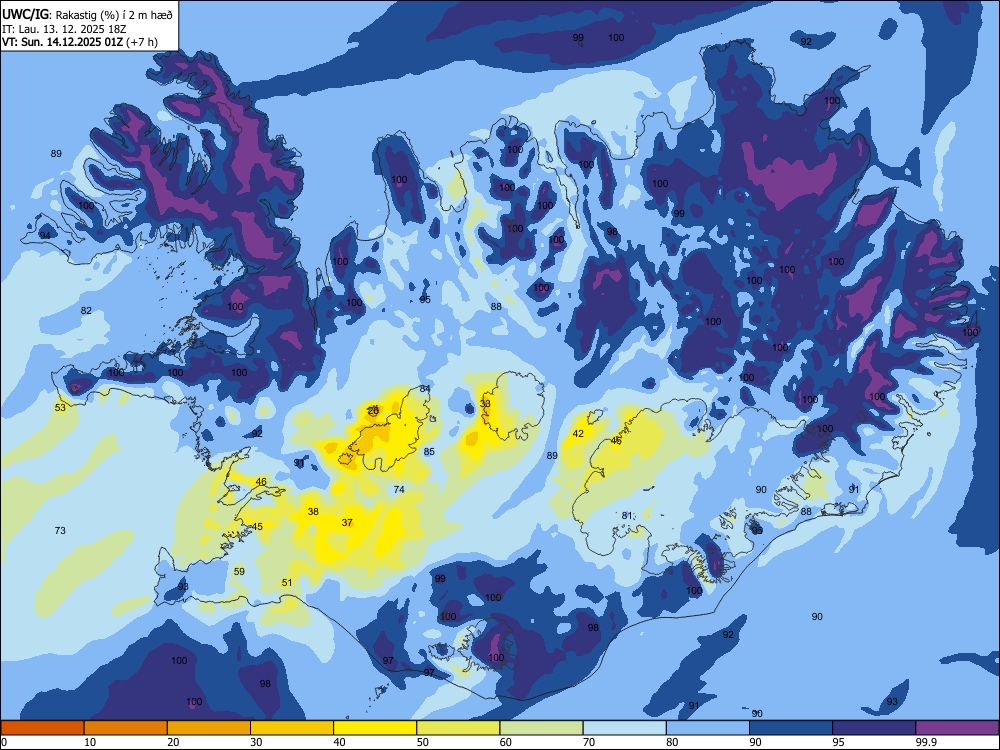Click the humidity value '38' in the yellow area
This screenshot has width=1000, height=750.
pos(313,511)
